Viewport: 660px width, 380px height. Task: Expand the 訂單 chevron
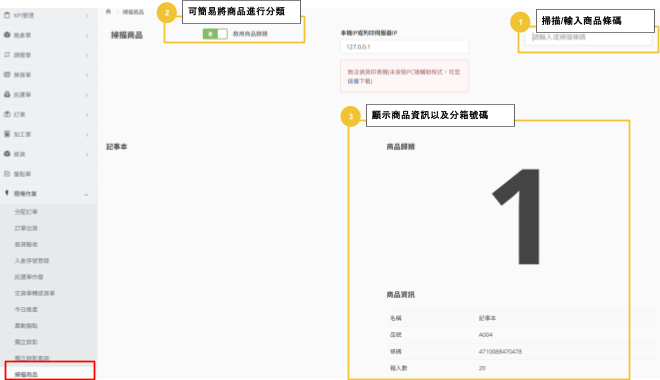(87, 114)
